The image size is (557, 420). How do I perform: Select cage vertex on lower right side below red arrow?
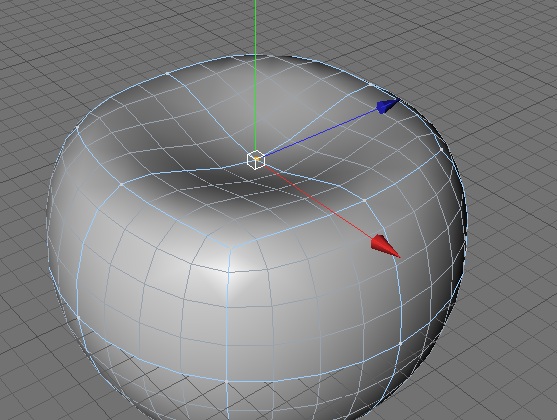click(400, 343)
